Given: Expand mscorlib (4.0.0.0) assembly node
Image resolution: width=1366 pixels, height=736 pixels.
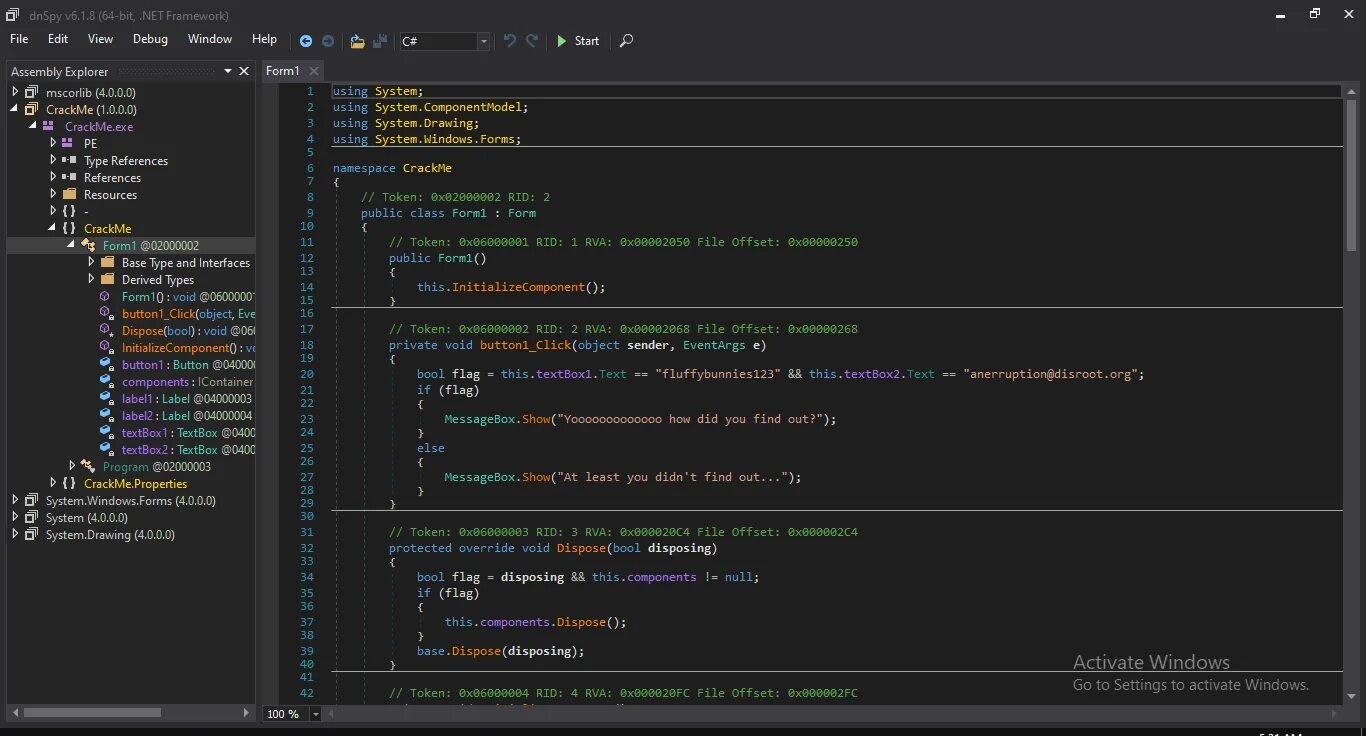Looking at the screenshot, I should coord(15,92).
